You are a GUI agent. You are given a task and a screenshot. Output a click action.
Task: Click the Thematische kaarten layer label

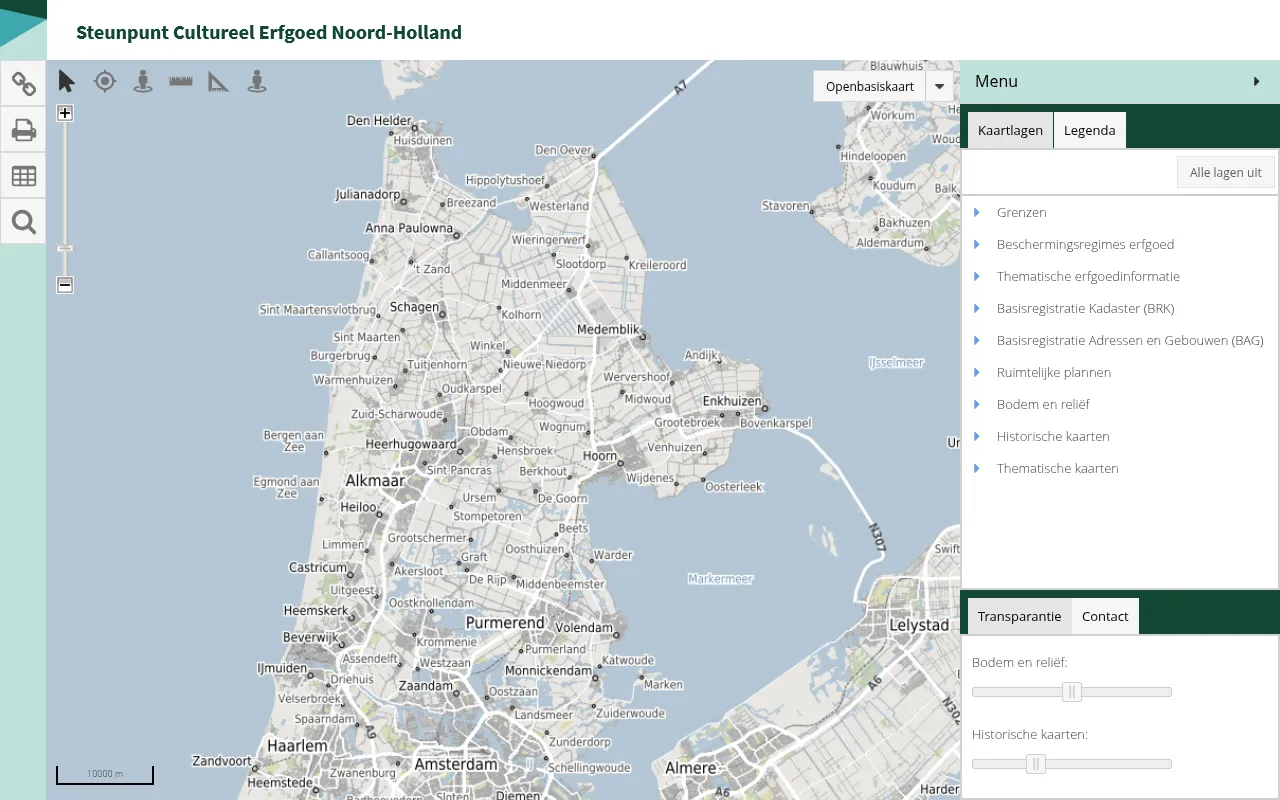pyautogui.click(x=1058, y=468)
